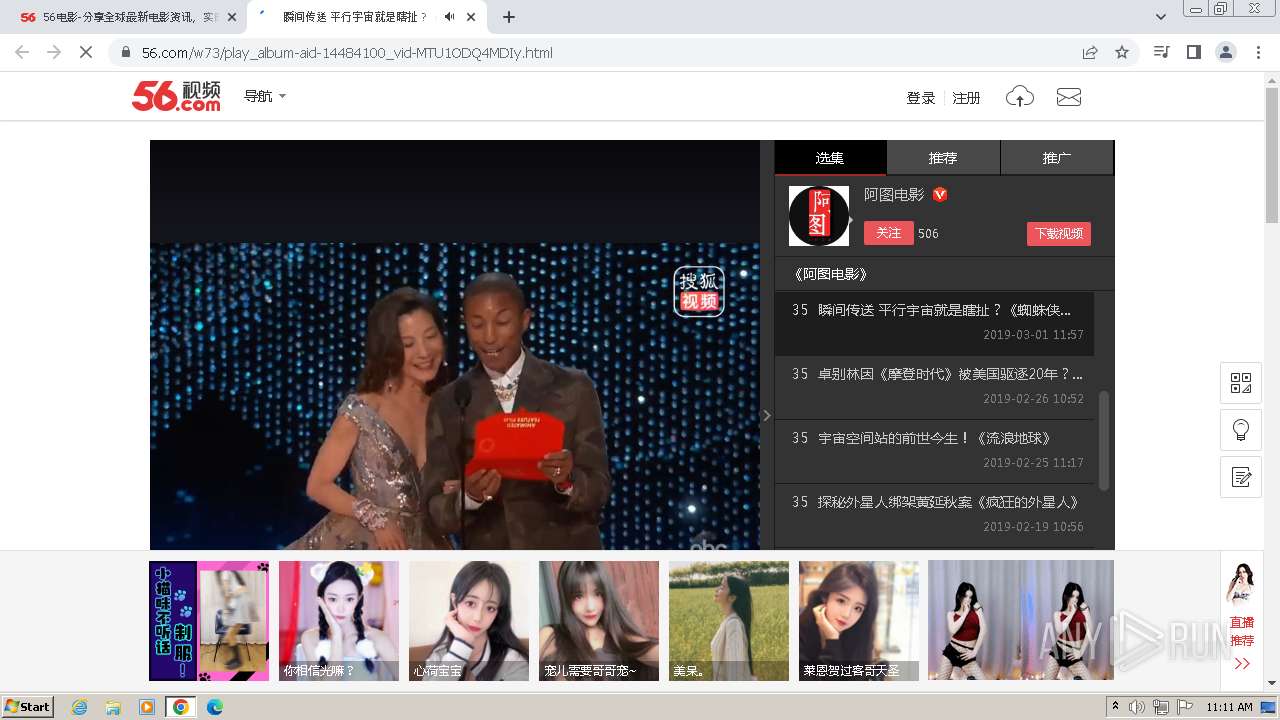Click the 关注 follow button

tap(888, 233)
